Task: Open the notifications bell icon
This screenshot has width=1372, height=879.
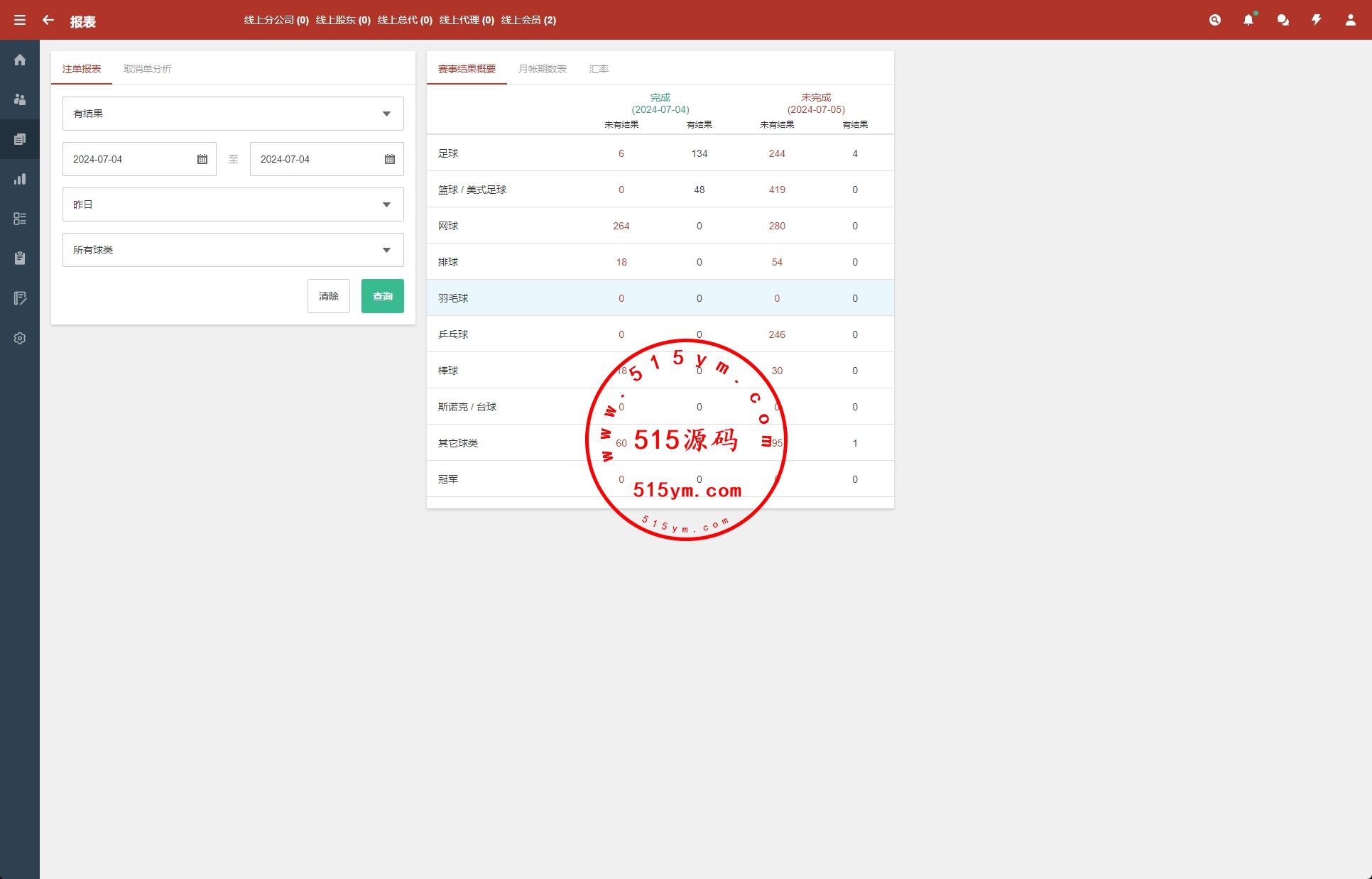Action: pos(1248,20)
